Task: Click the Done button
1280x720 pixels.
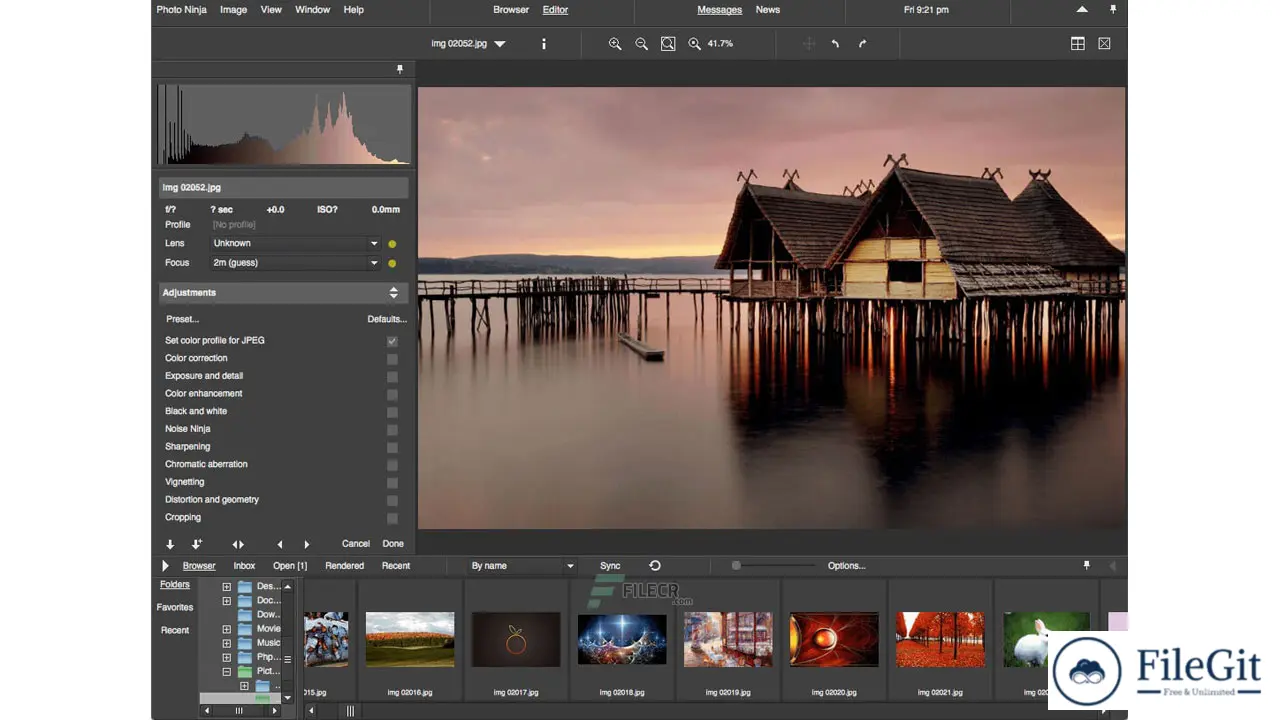Action: click(x=393, y=544)
